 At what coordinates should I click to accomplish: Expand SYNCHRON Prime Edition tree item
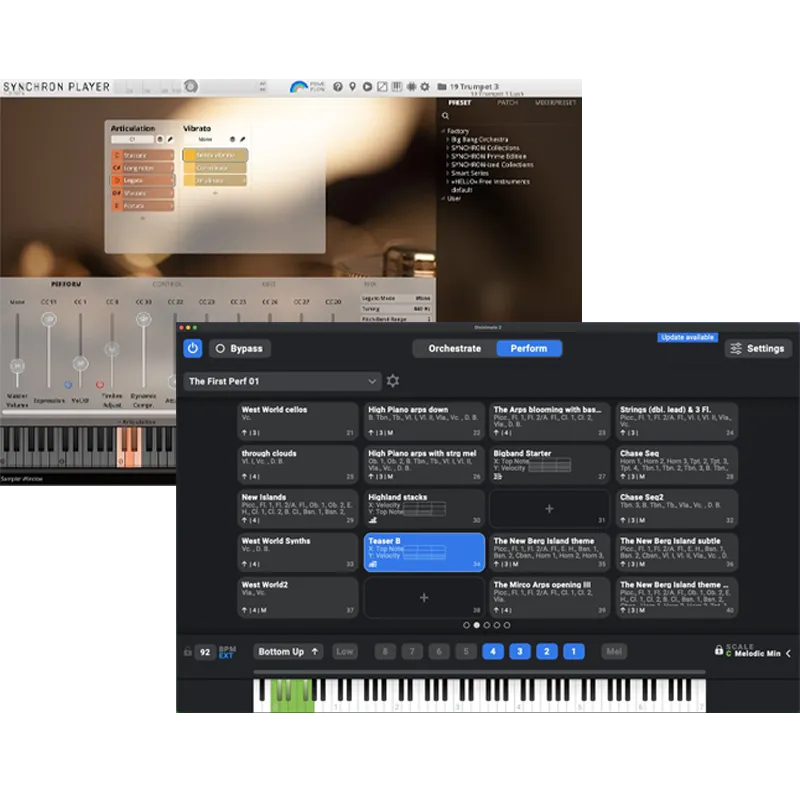click(x=448, y=156)
